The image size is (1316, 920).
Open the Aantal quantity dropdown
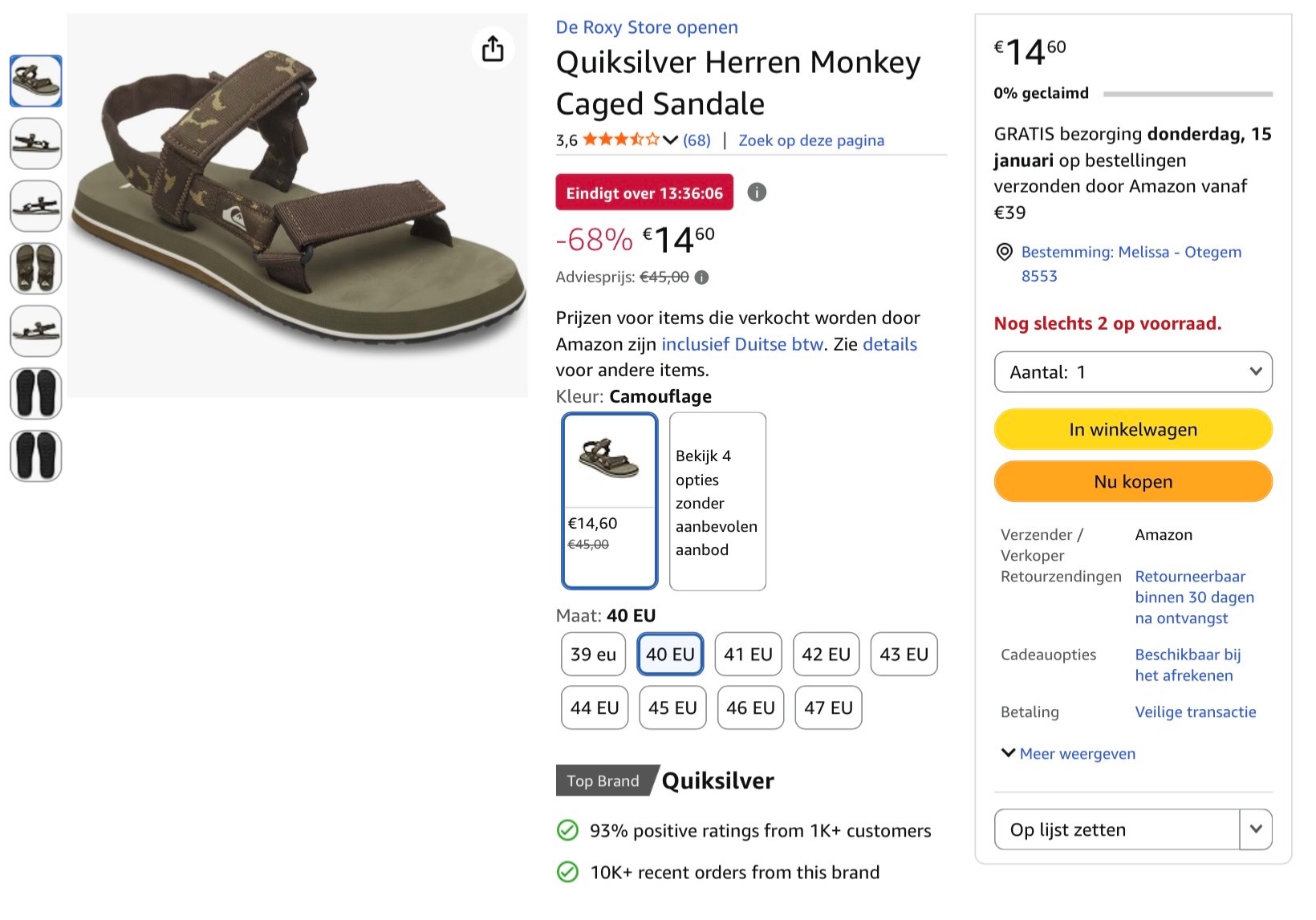1132,372
